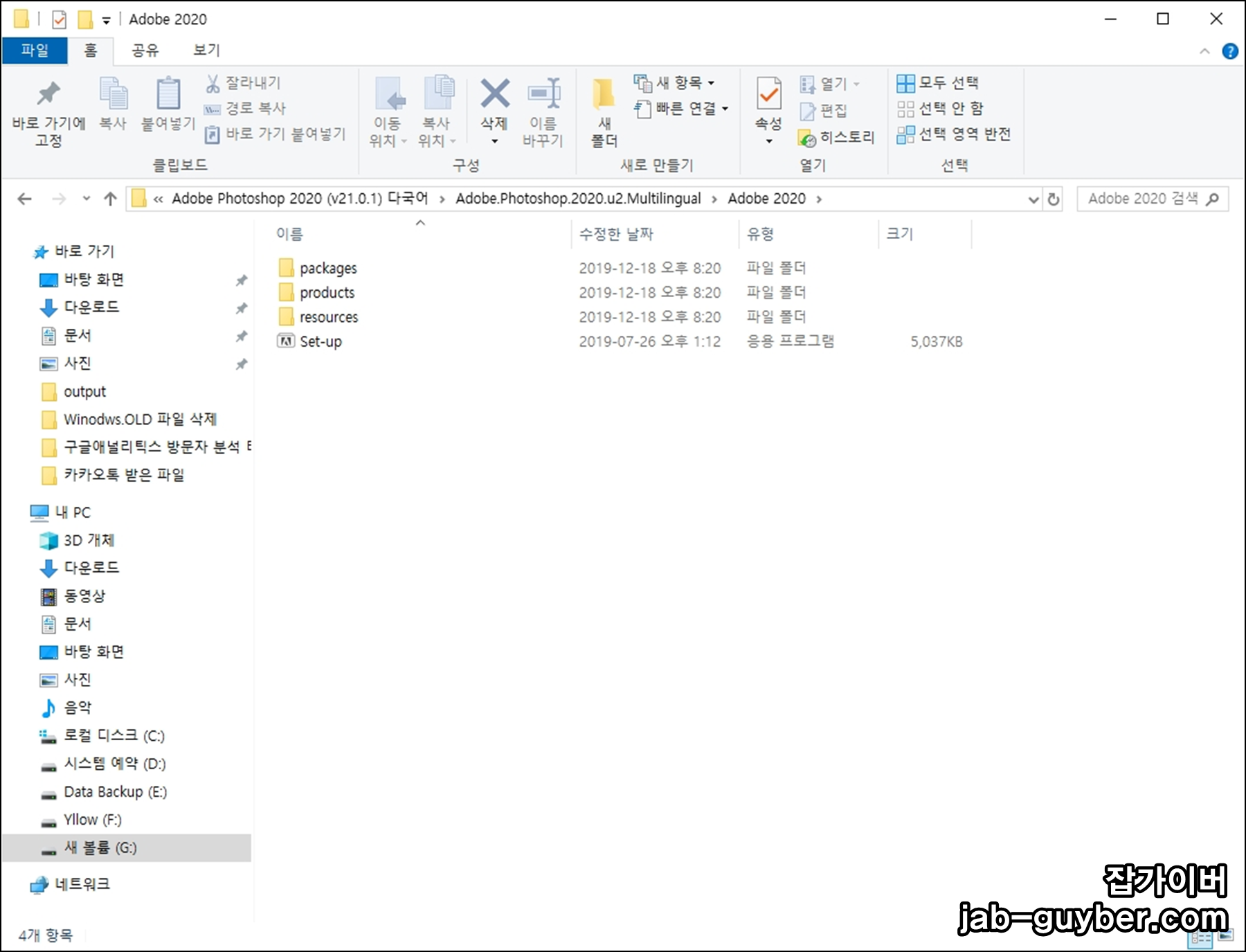1246x952 pixels.
Task: Open the Copy to (복사 위치) menu
Action: (x=437, y=112)
